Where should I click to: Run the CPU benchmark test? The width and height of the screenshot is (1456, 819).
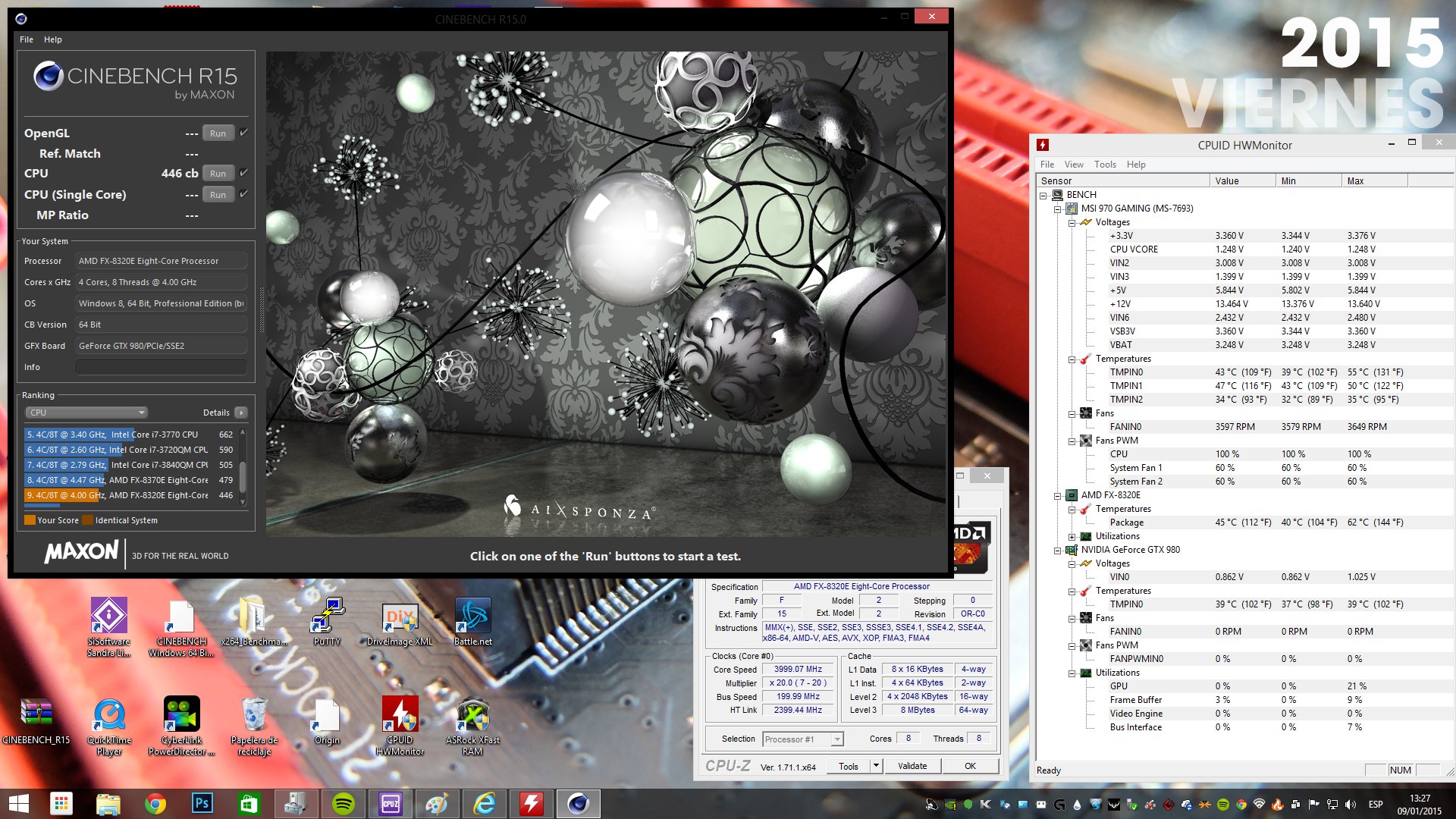pos(218,174)
